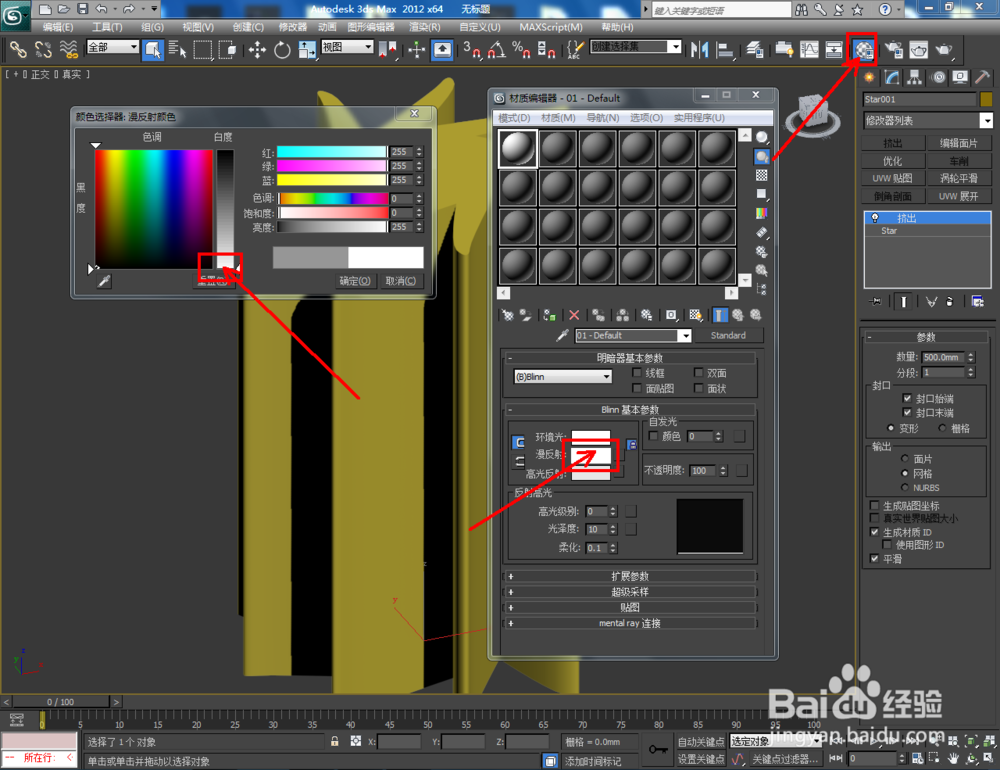Click the render teapot icon
Screen dimensions: 1000x770
(944, 50)
